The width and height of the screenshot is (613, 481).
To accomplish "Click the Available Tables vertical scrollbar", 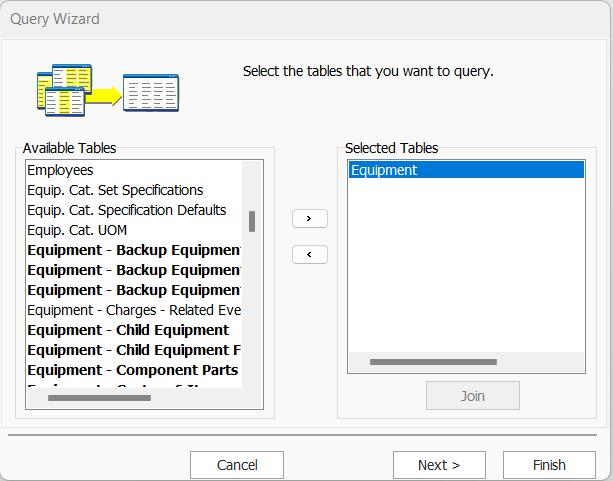I will pyautogui.click(x=252, y=222).
